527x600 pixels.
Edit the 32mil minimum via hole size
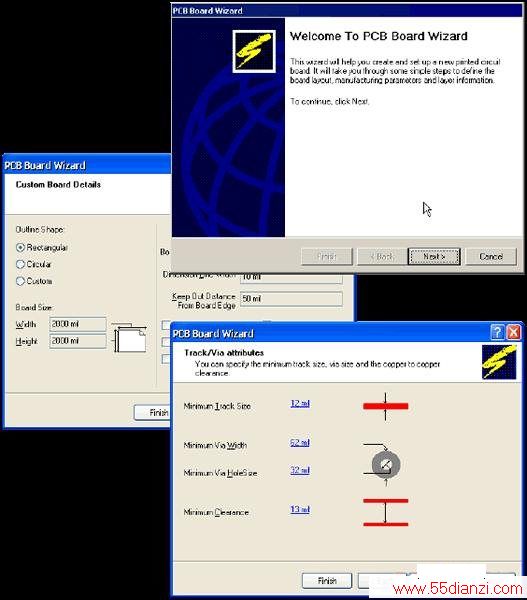pos(300,470)
